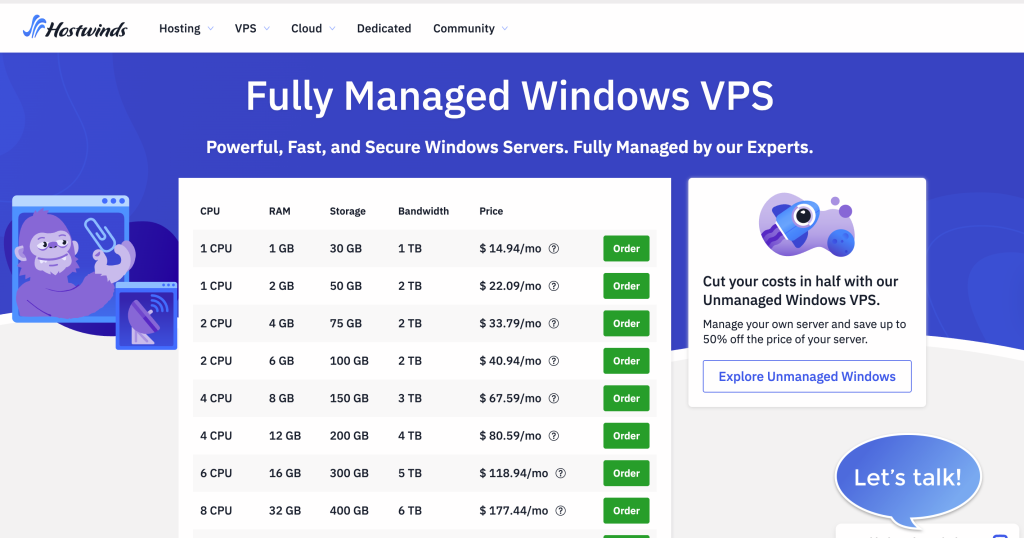1024x538 pixels.
Task: Click help icon next to $40.94/mo price
Action: pos(553,361)
